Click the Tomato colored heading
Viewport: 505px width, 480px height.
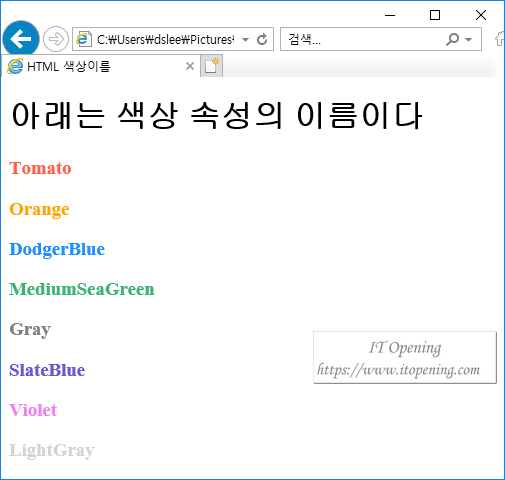[40, 168]
